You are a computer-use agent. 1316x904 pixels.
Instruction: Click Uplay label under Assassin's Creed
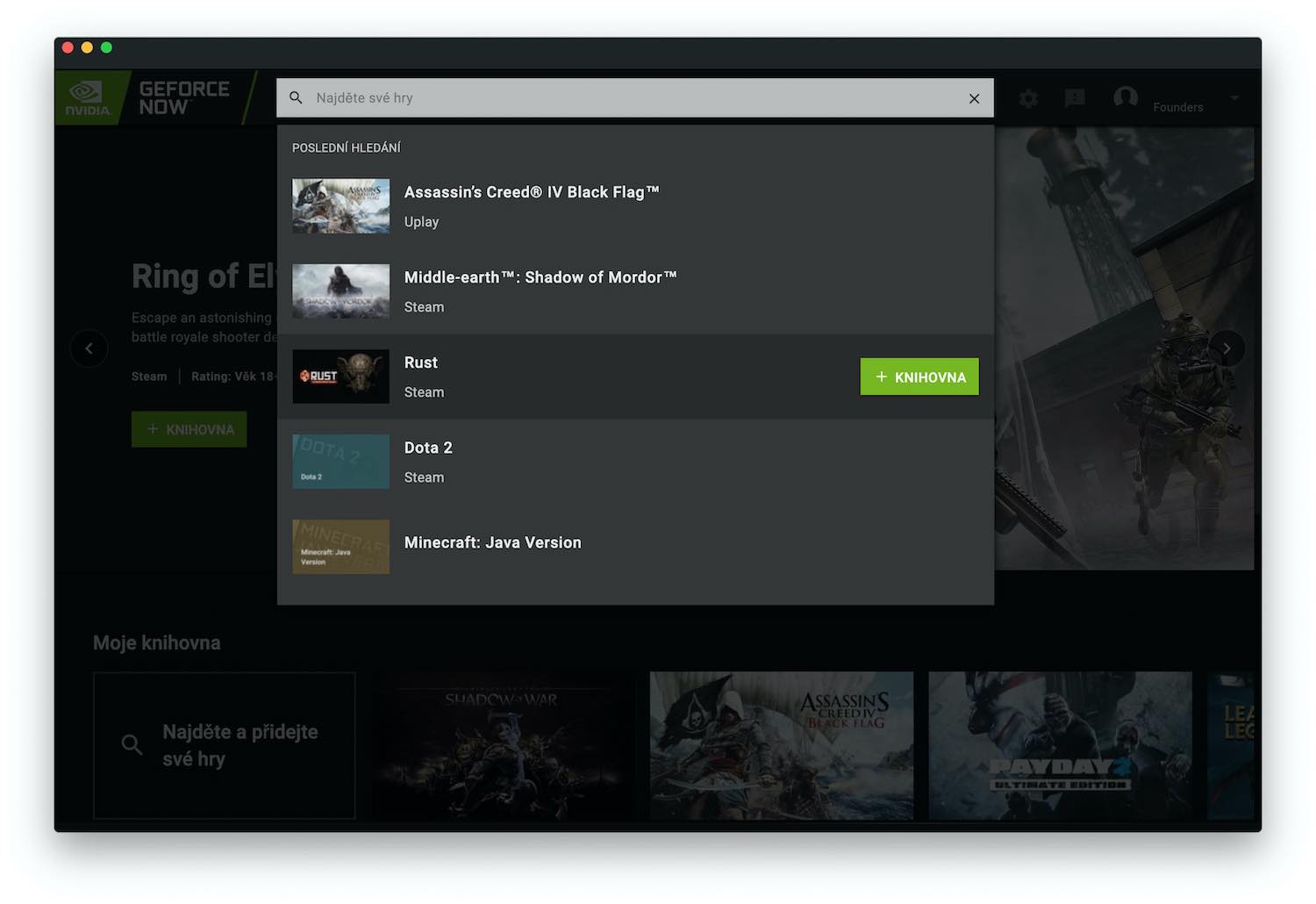[421, 222]
